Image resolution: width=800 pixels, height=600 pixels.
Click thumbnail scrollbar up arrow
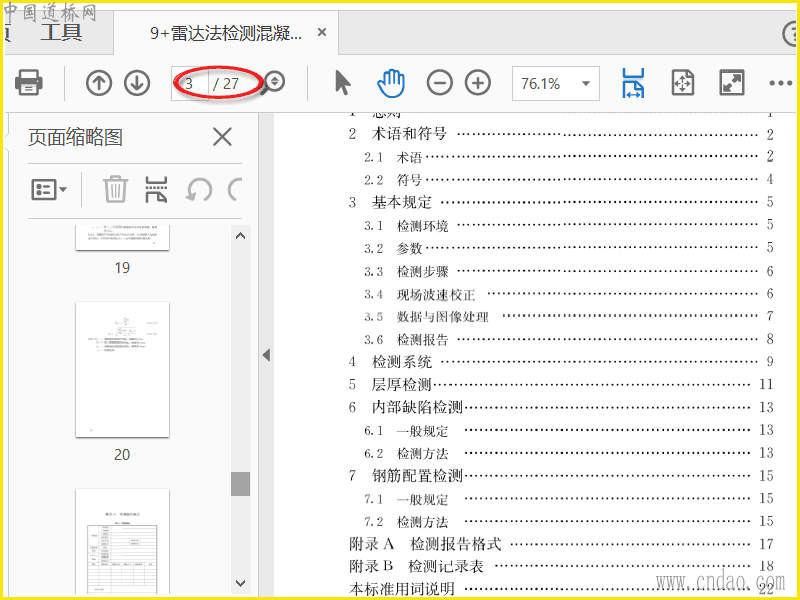tap(241, 236)
